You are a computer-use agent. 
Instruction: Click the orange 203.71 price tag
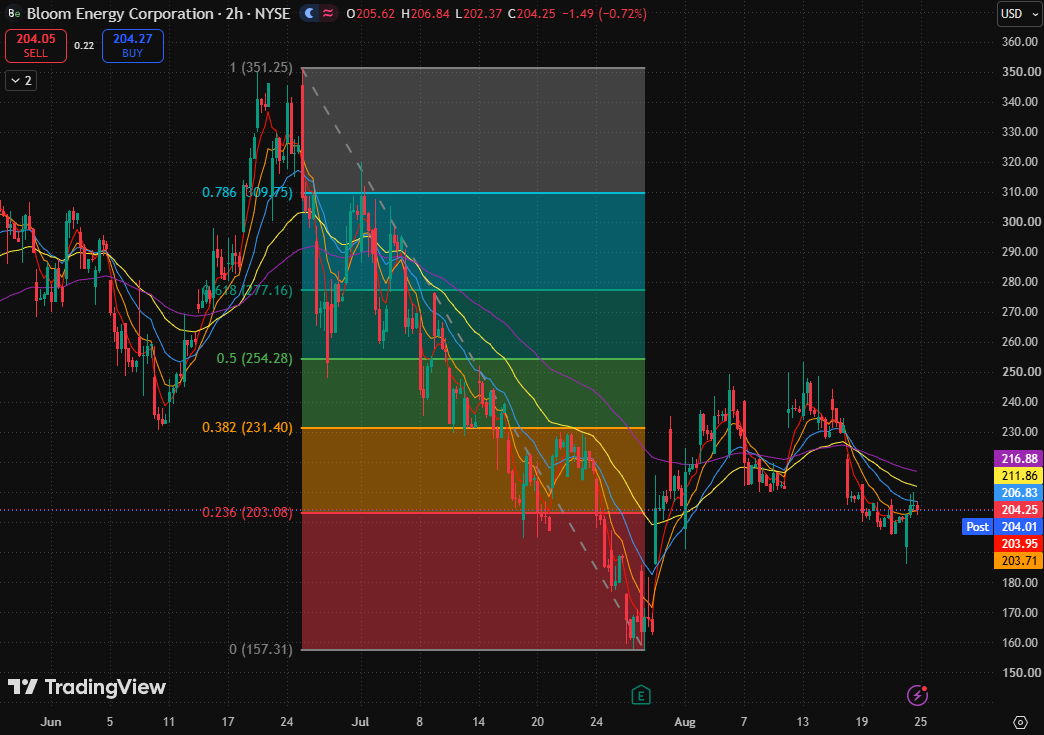click(x=1019, y=561)
